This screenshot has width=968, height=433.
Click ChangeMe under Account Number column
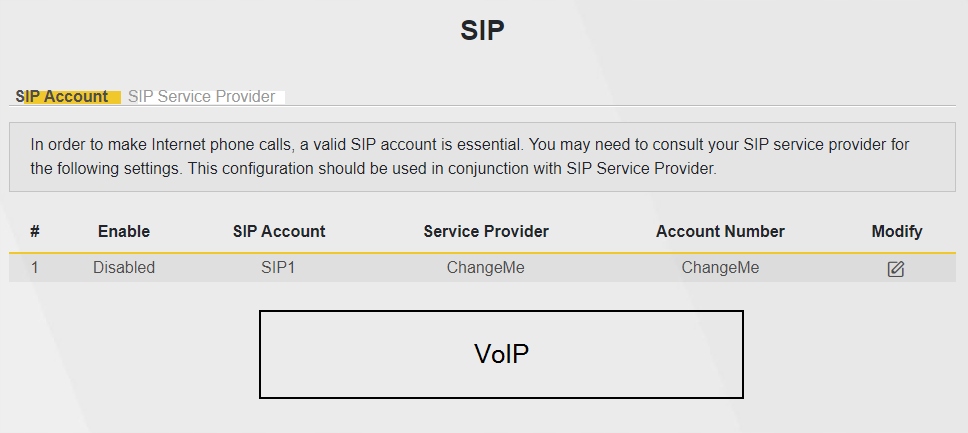coord(720,268)
